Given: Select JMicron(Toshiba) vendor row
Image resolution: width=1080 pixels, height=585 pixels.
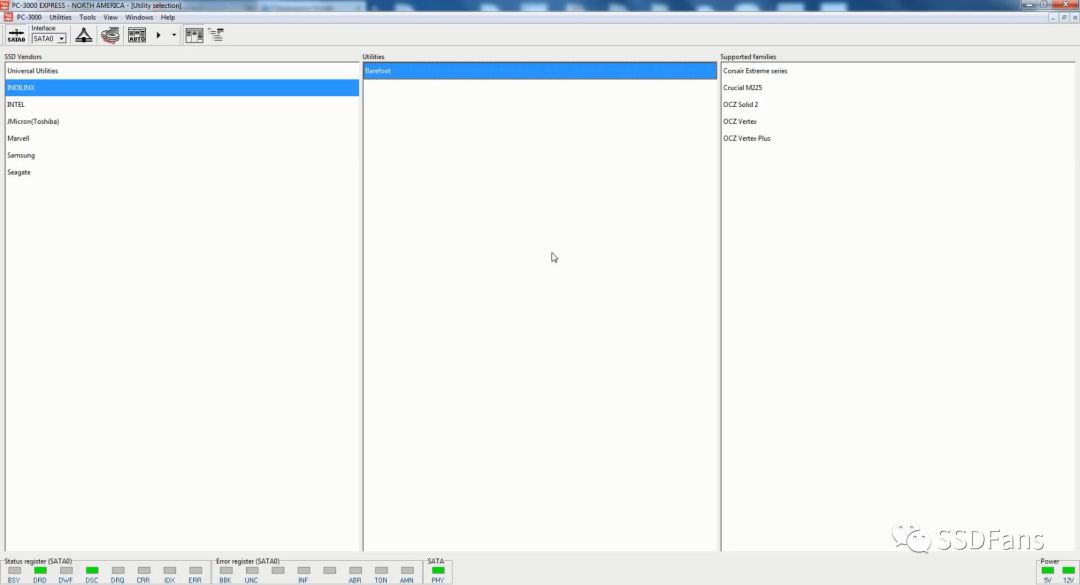Looking at the screenshot, I should point(182,121).
